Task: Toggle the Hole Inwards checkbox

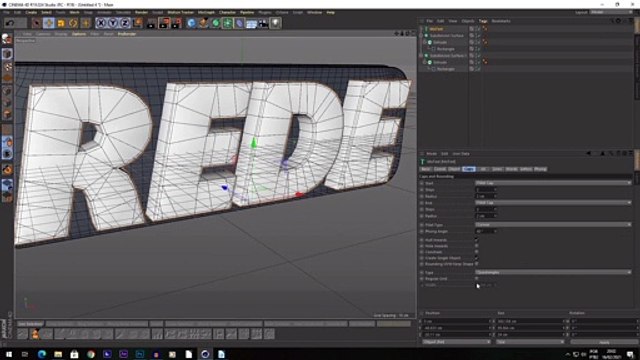Action: 477,246
